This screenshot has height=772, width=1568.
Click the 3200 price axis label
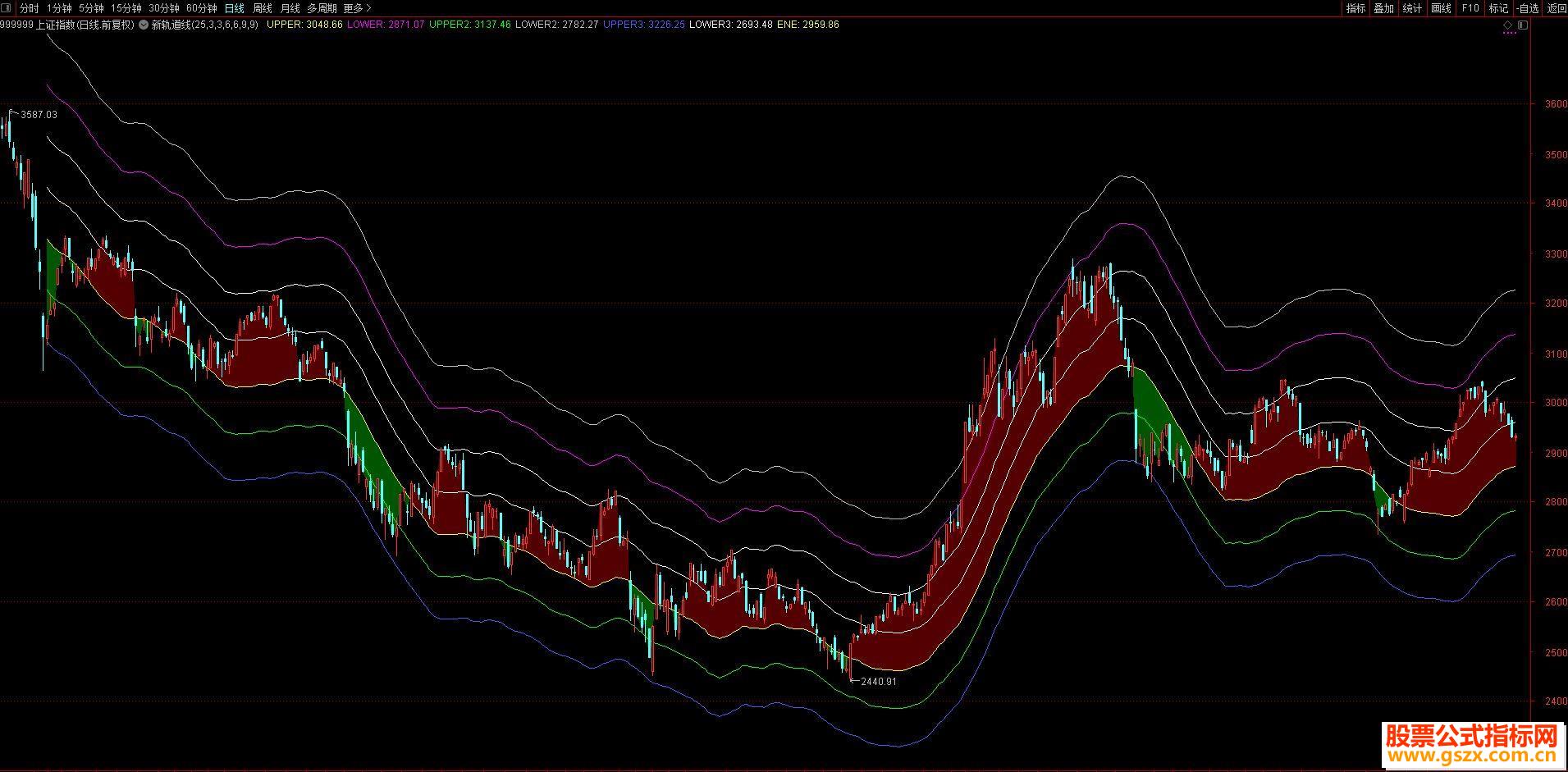pos(1557,304)
